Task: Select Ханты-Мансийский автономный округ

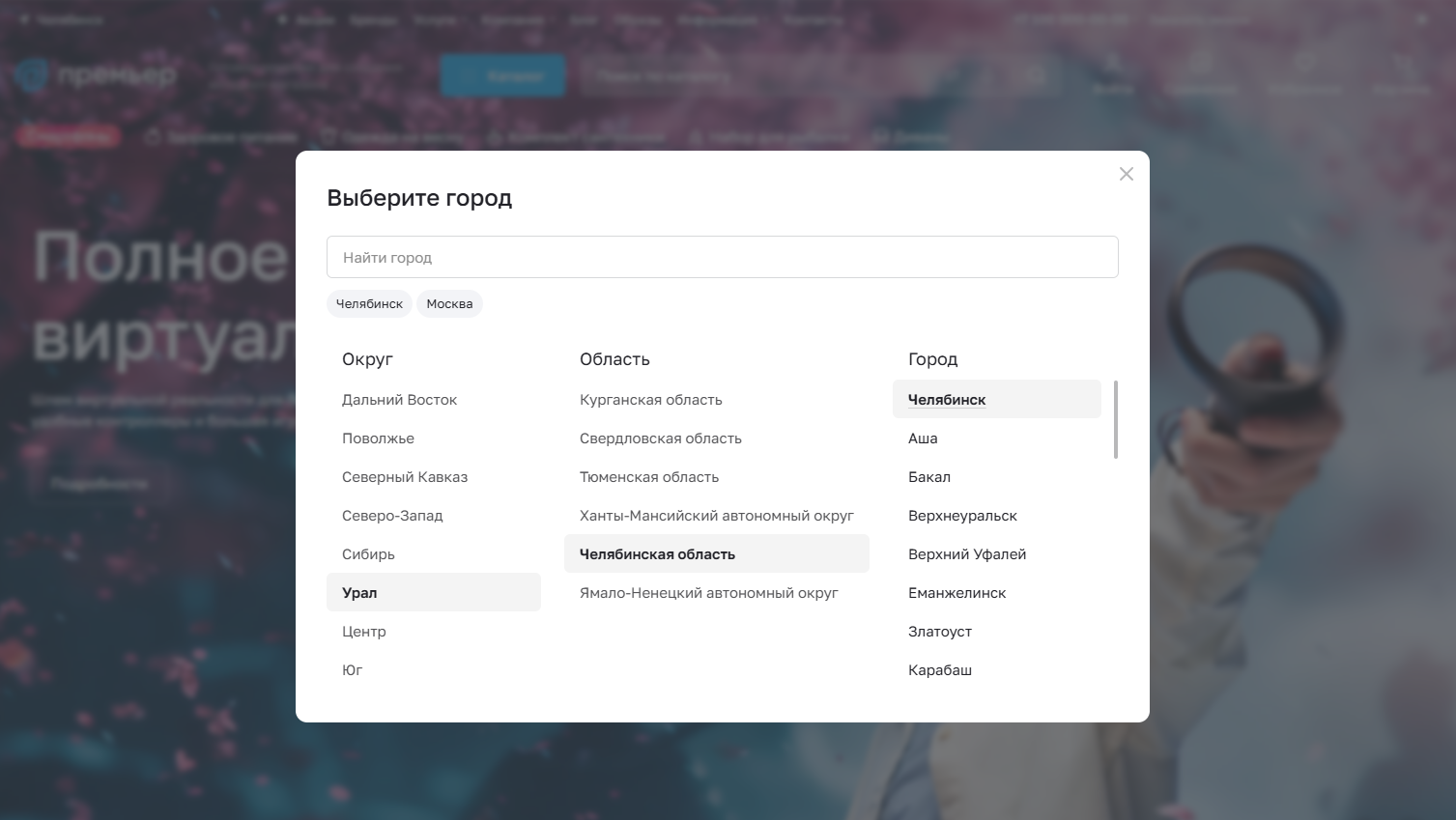Action: point(716,516)
